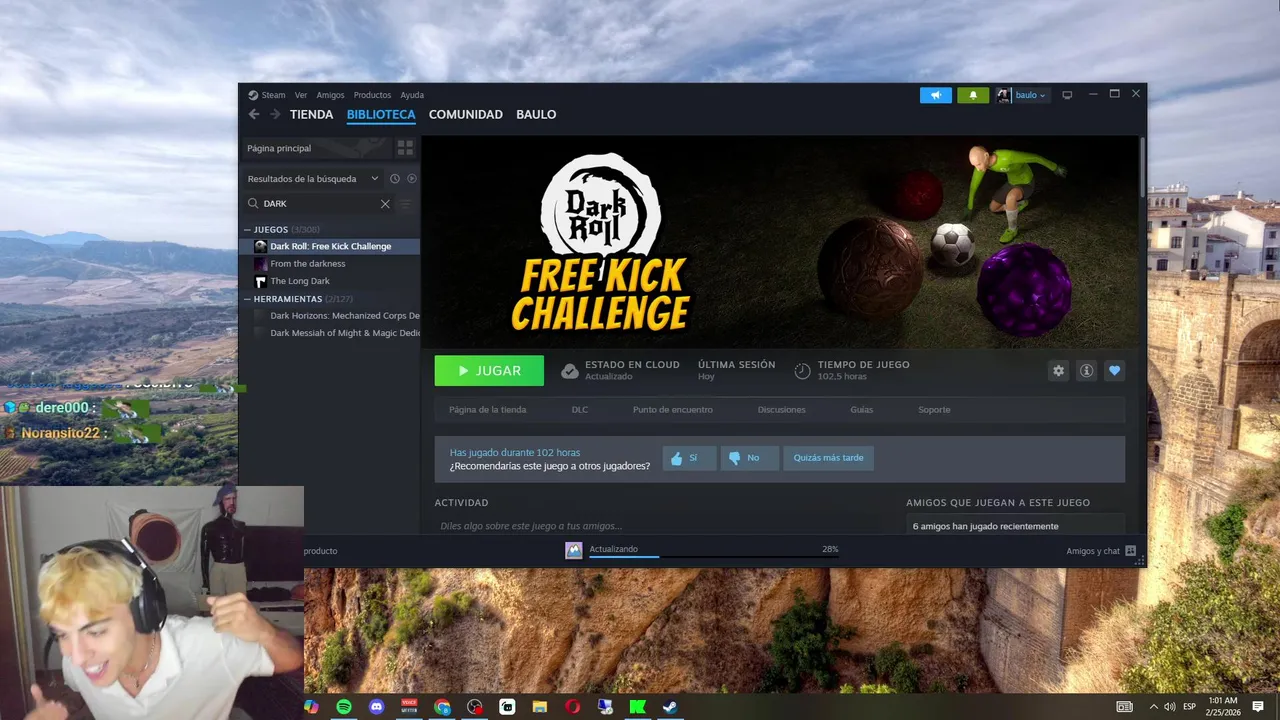Image resolution: width=1280 pixels, height=720 pixels.
Task: Click the green JUGAR button
Action: [489, 371]
